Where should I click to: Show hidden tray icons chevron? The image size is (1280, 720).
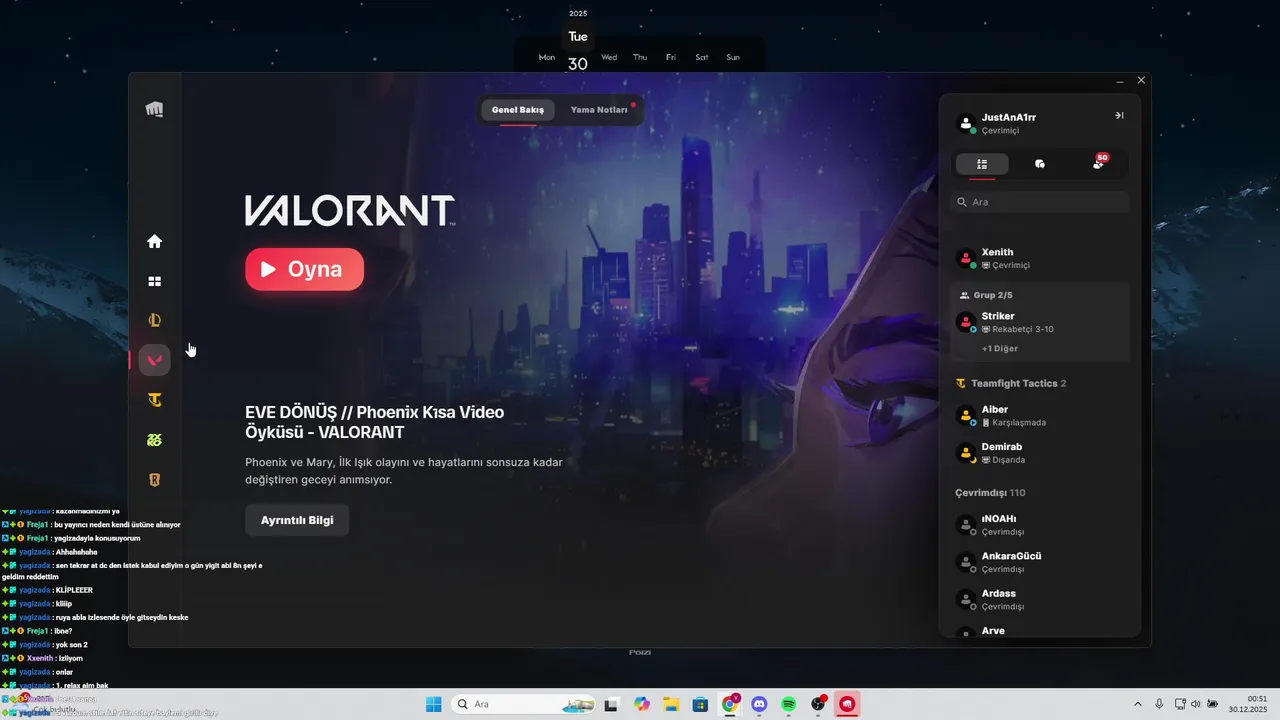click(x=1137, y=704)
